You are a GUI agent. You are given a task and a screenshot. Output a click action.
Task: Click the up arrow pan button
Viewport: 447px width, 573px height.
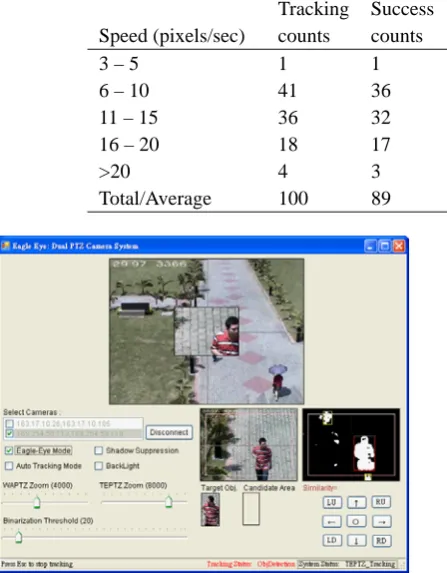click(356, 502)
